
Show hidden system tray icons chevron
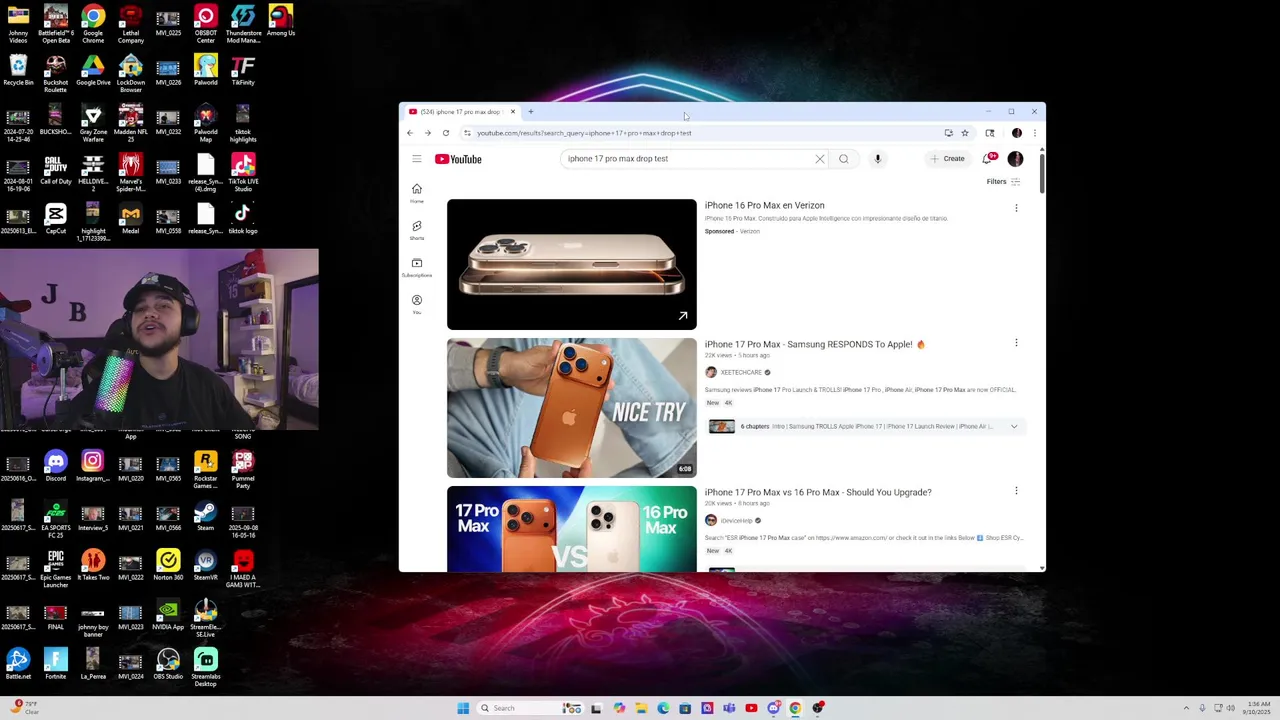tap(1186, 708)
